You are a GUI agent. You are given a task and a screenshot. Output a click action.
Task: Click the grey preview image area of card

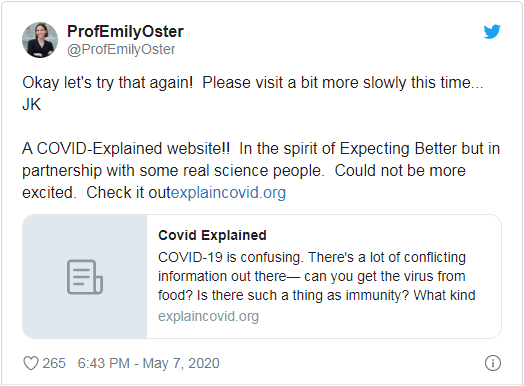pyautogui.click(x=85, y=277)
